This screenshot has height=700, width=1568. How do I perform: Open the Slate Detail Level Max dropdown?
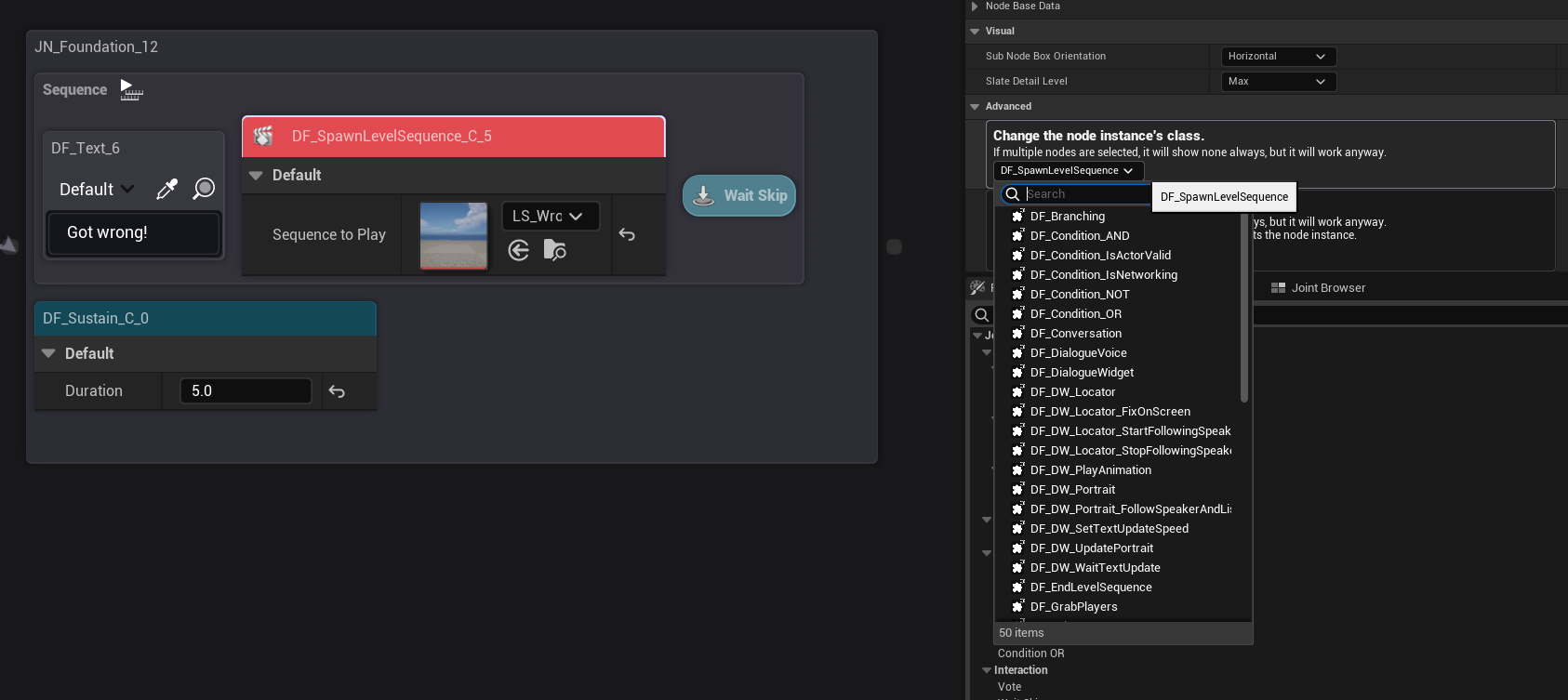tap(1277, 82)
